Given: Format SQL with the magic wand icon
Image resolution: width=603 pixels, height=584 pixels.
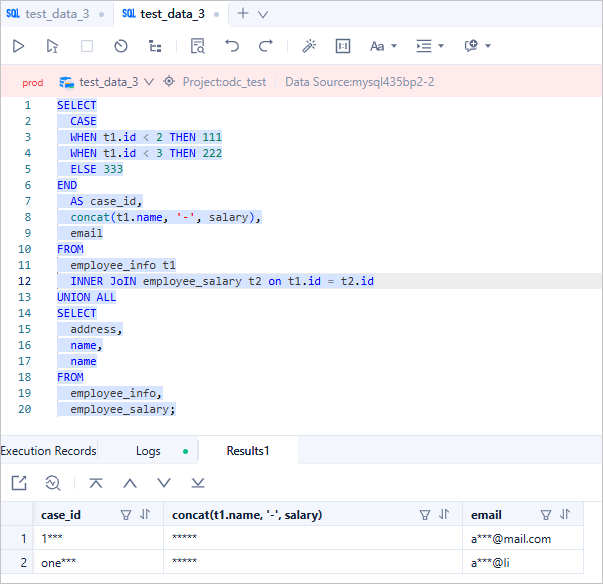Looking at the screenshot, I should click(309, 46).
